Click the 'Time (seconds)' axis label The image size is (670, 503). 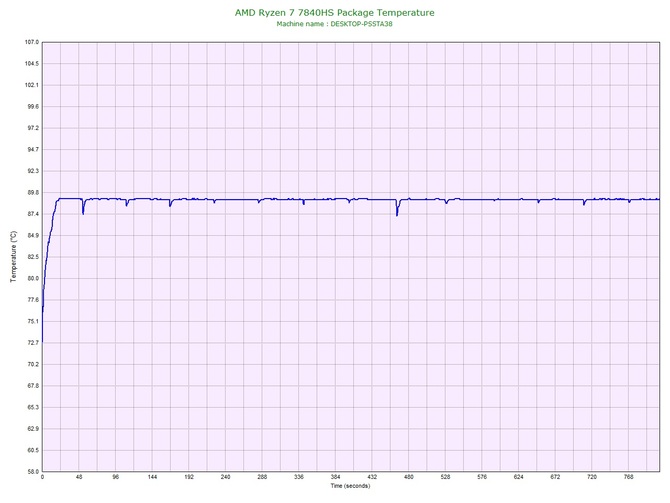(x=350, y=486)
